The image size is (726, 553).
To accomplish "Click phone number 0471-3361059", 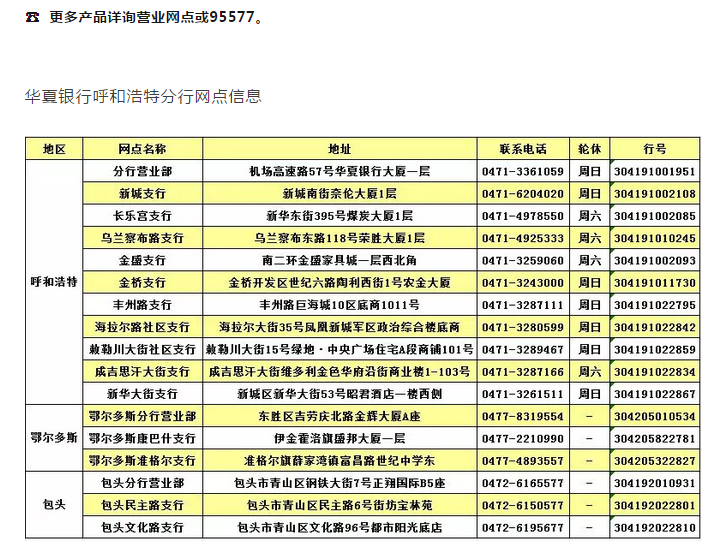I will coord(523,172).
